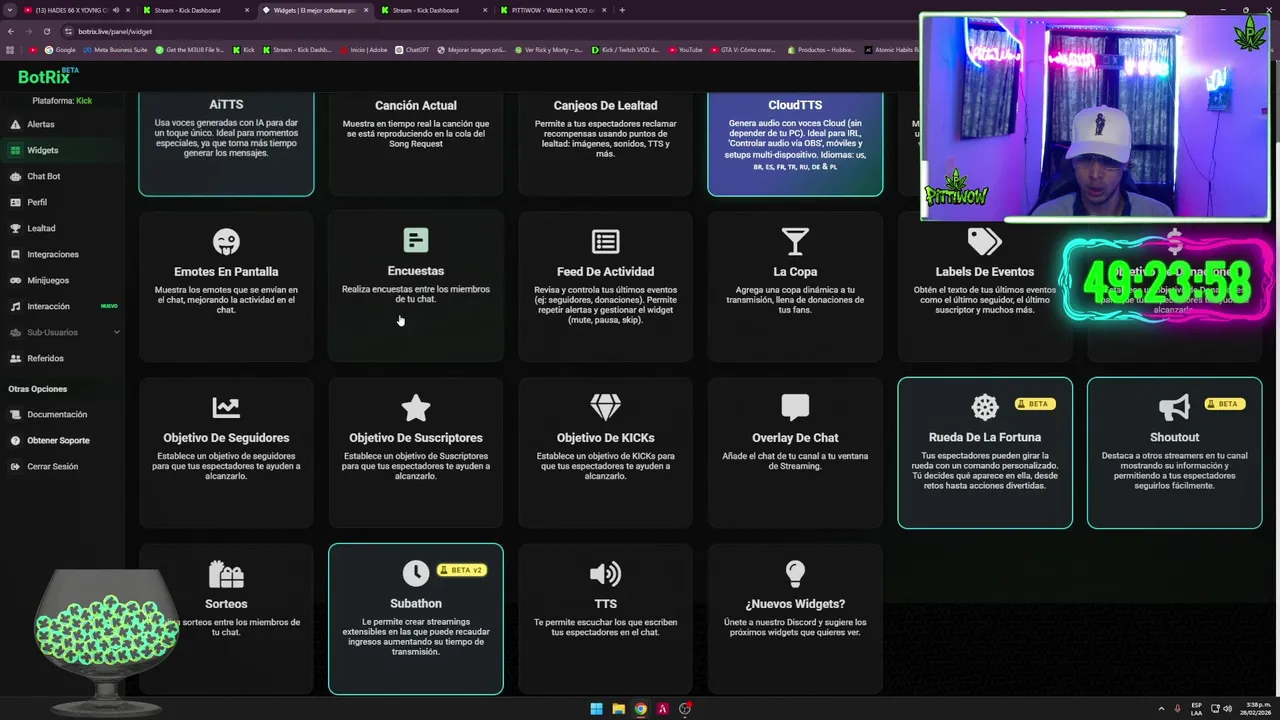Reload the page
The width and height of the screenshot is (1280, 720).
pos(46,31)
